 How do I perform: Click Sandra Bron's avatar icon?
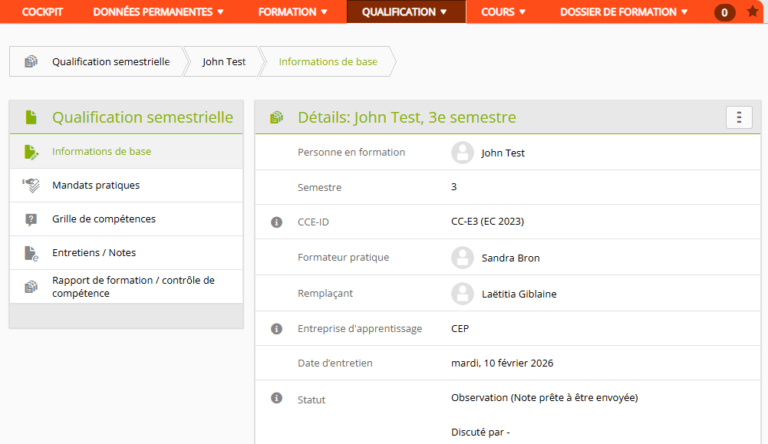tap(462, 257)
